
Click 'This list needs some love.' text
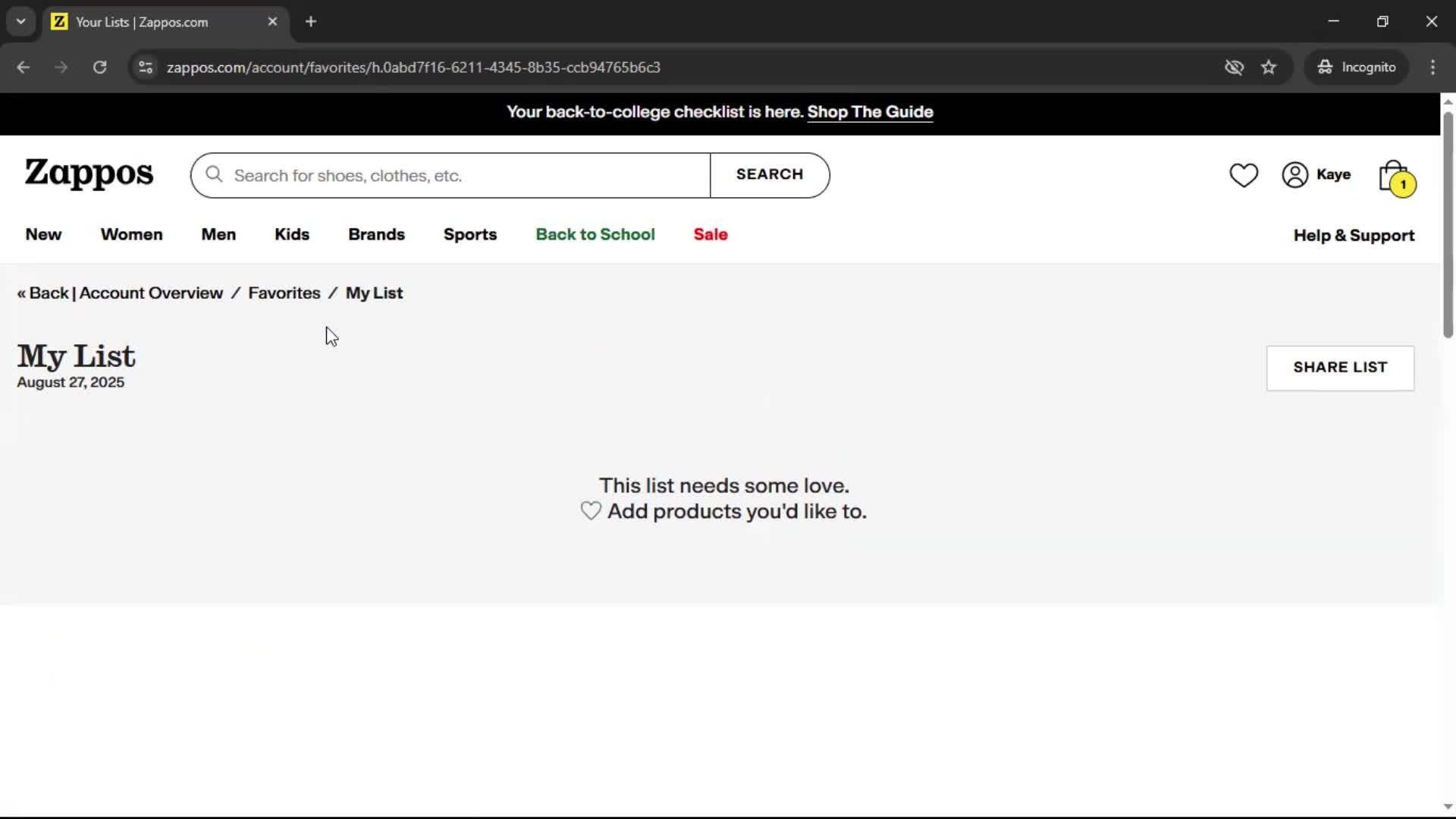[x=724, y=485]
